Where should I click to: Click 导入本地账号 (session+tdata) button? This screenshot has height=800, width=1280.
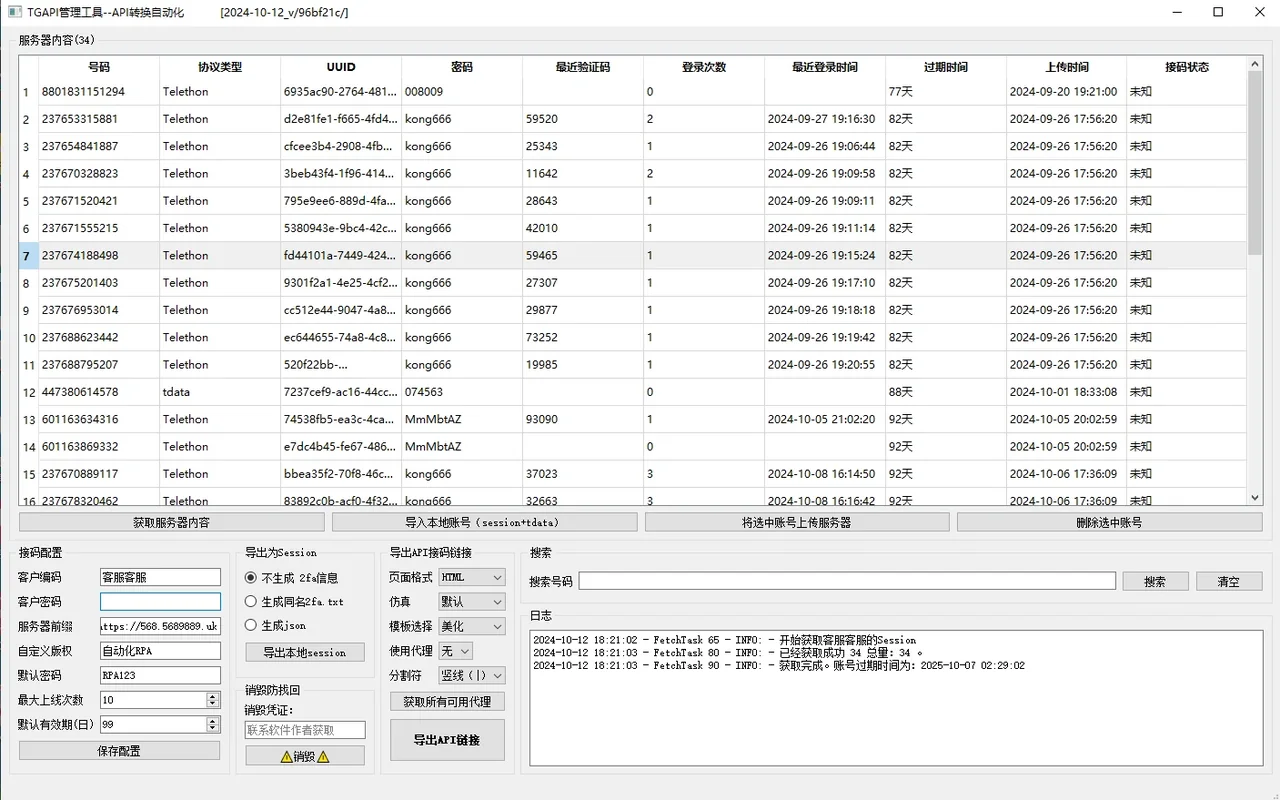pos(484,522)
